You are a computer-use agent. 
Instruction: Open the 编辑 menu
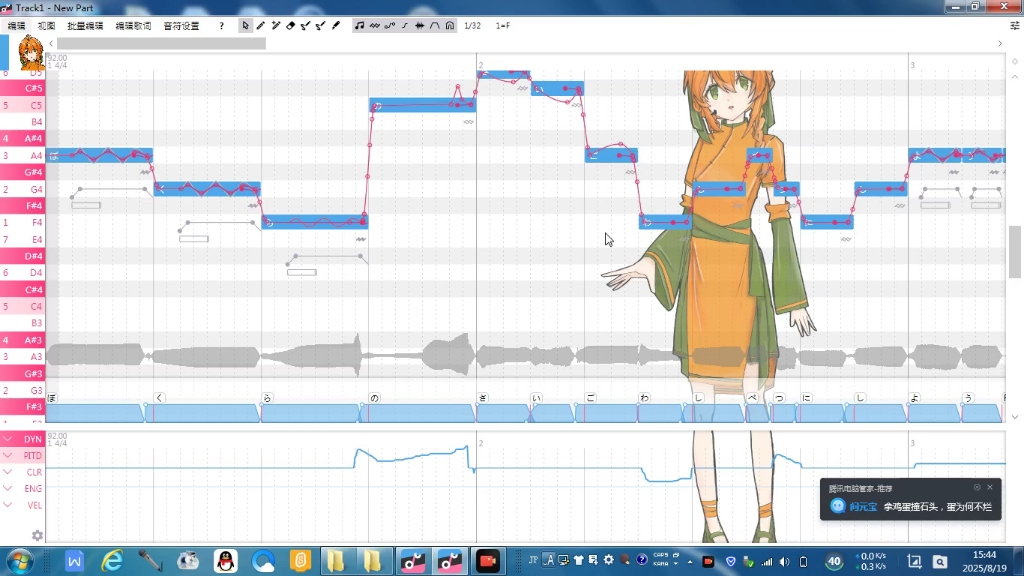pyautogui.click(x=16, y=25)
